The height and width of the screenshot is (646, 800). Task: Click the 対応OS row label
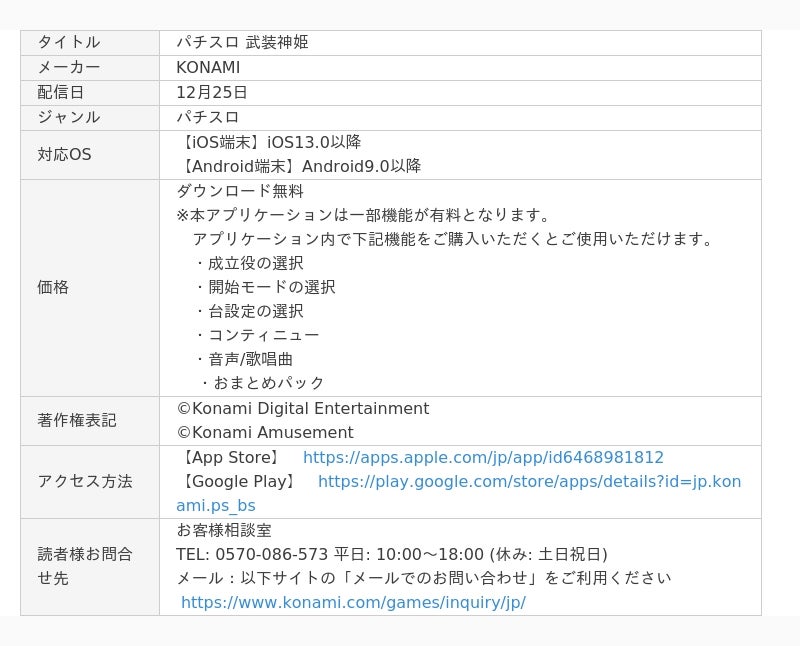(x=64, y=154)
